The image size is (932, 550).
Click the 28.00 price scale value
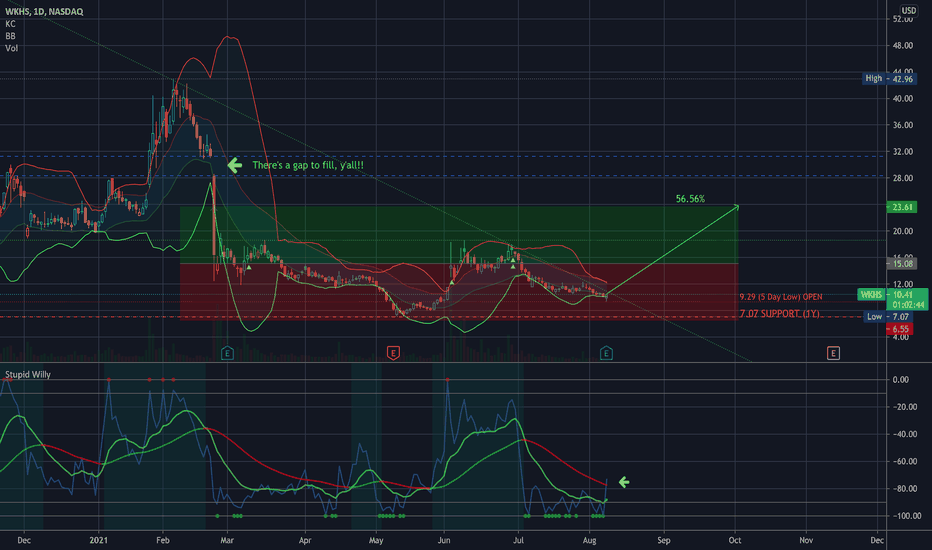tap(902, 178)
